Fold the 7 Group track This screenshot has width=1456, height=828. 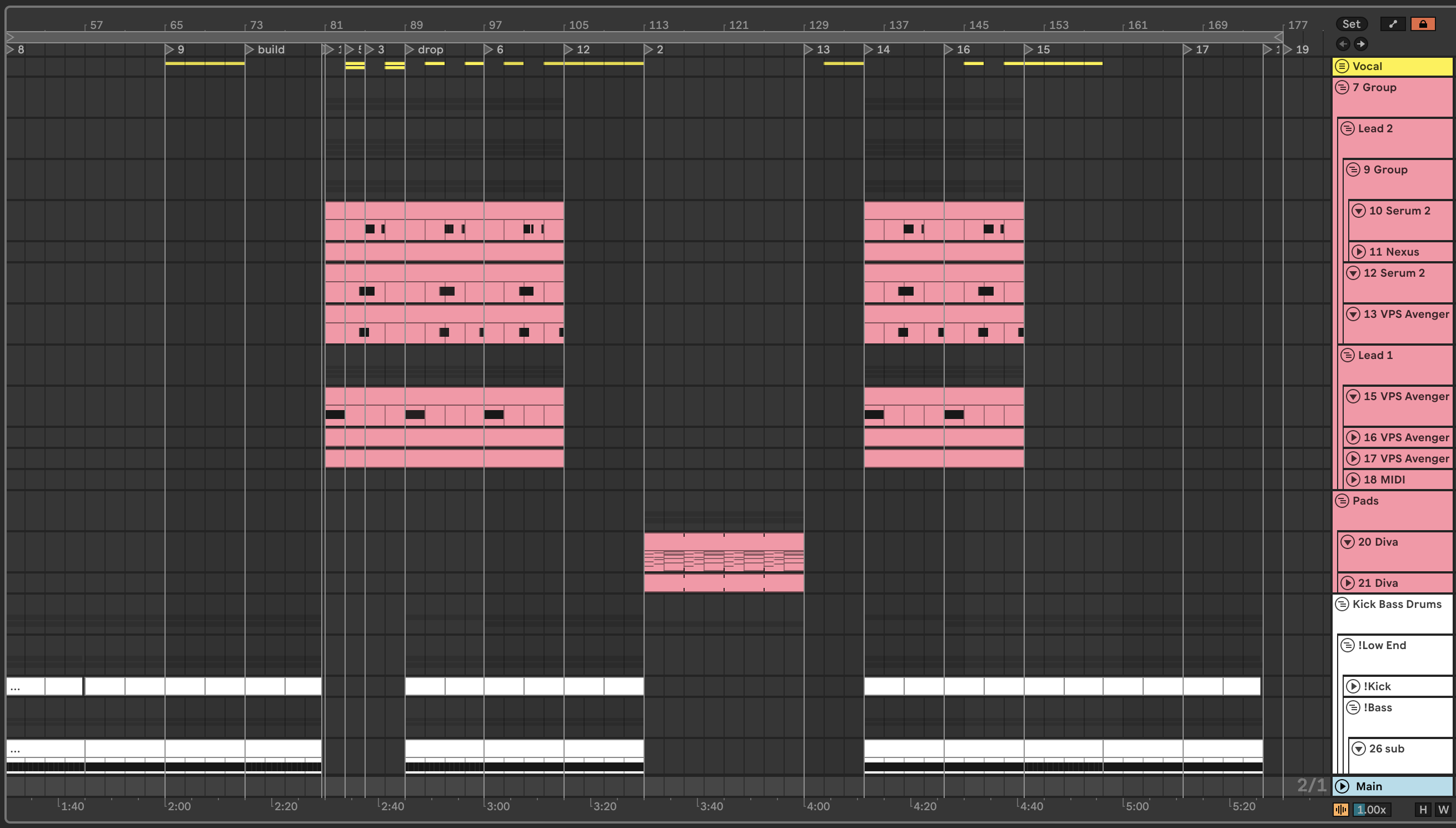pyautogui.click(x=1342, y=87)
